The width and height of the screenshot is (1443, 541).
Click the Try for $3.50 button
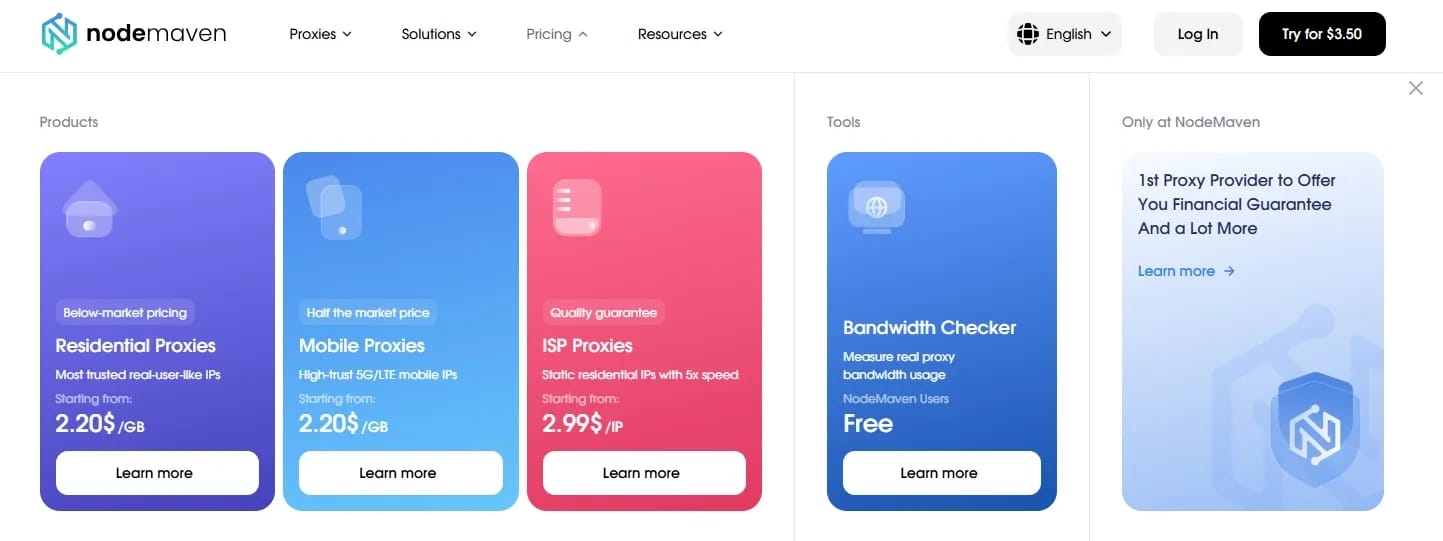point(1322,34)
